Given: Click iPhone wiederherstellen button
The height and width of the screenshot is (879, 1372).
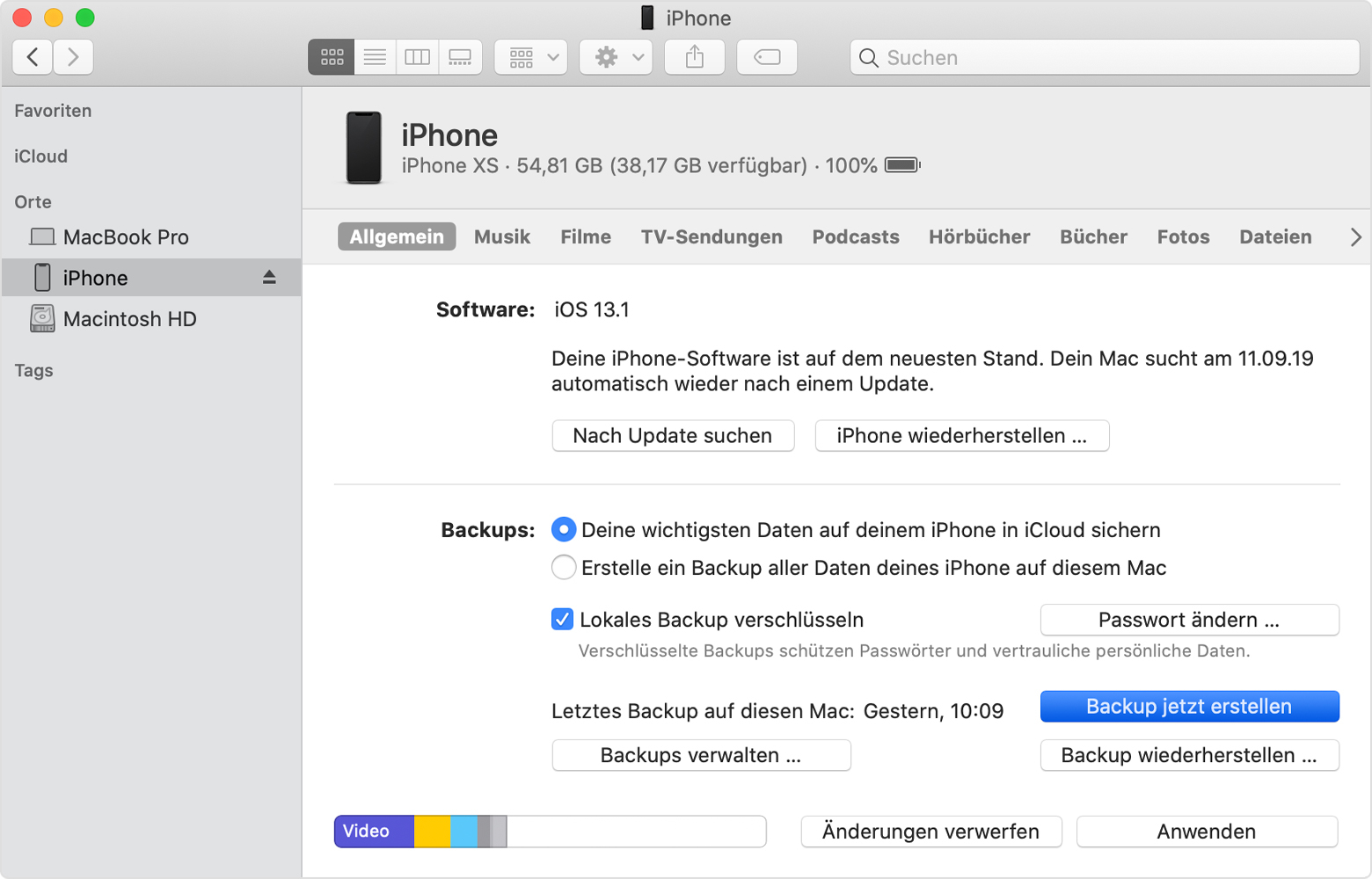Looking at the screenshot, I should (x=962, y=436).
